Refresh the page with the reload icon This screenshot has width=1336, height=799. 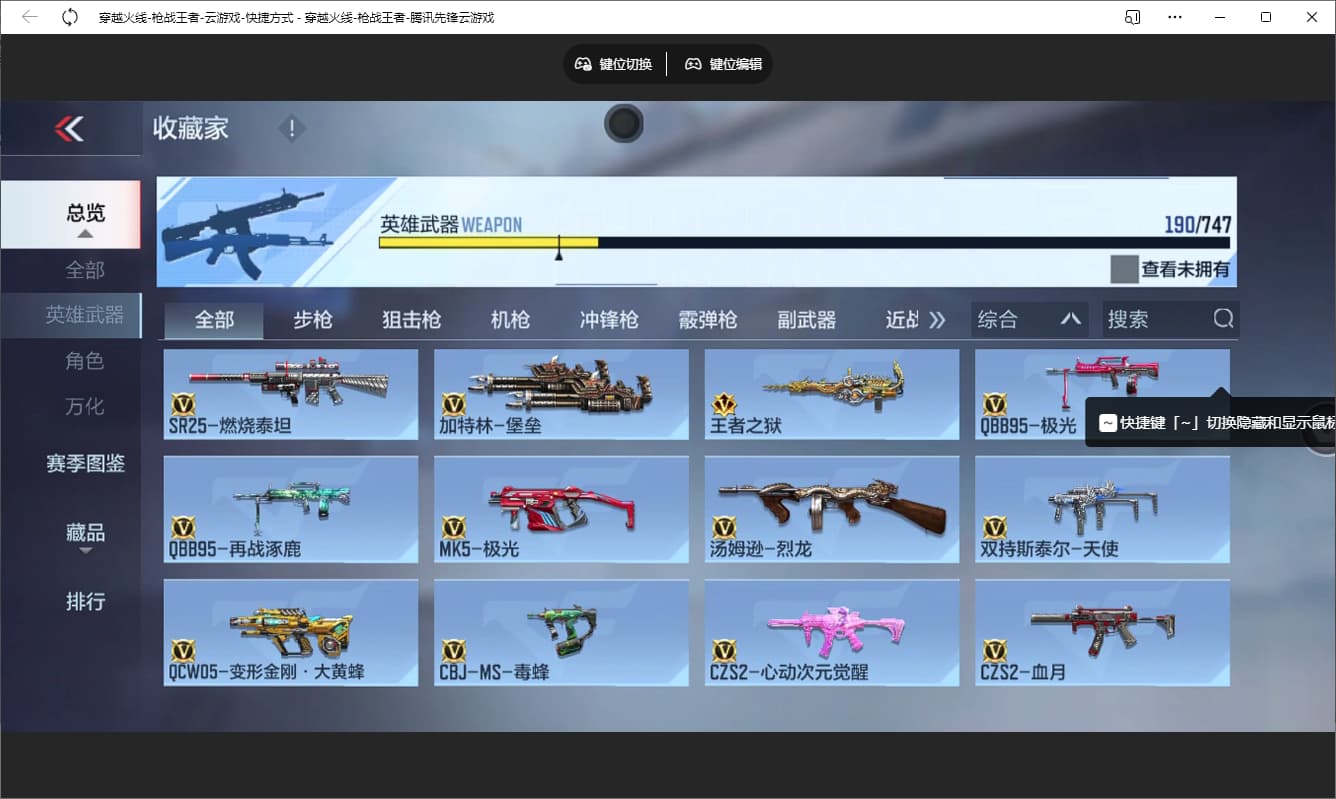click(x=70, y=17)
